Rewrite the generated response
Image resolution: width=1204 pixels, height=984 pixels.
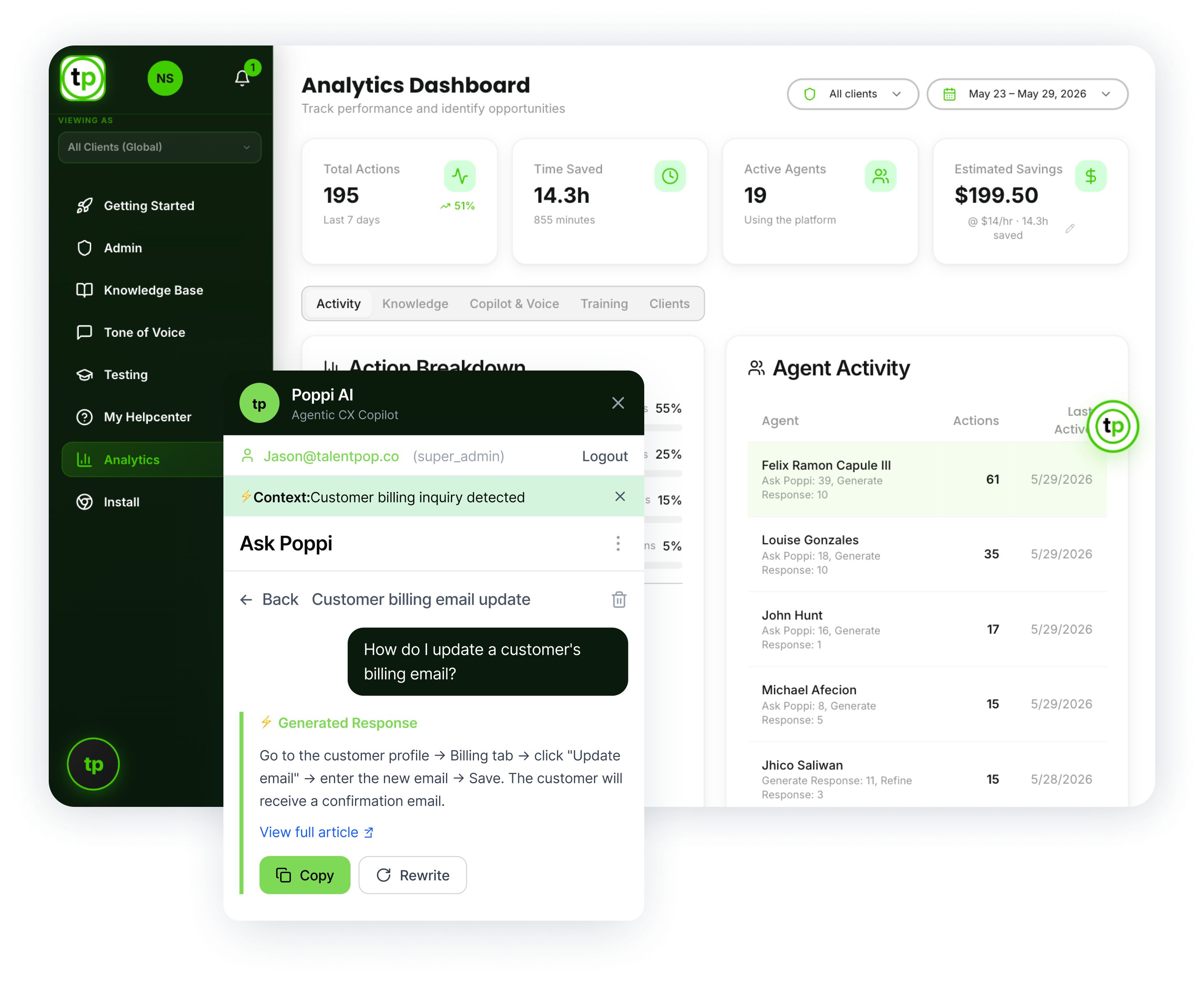click(412, 875)
